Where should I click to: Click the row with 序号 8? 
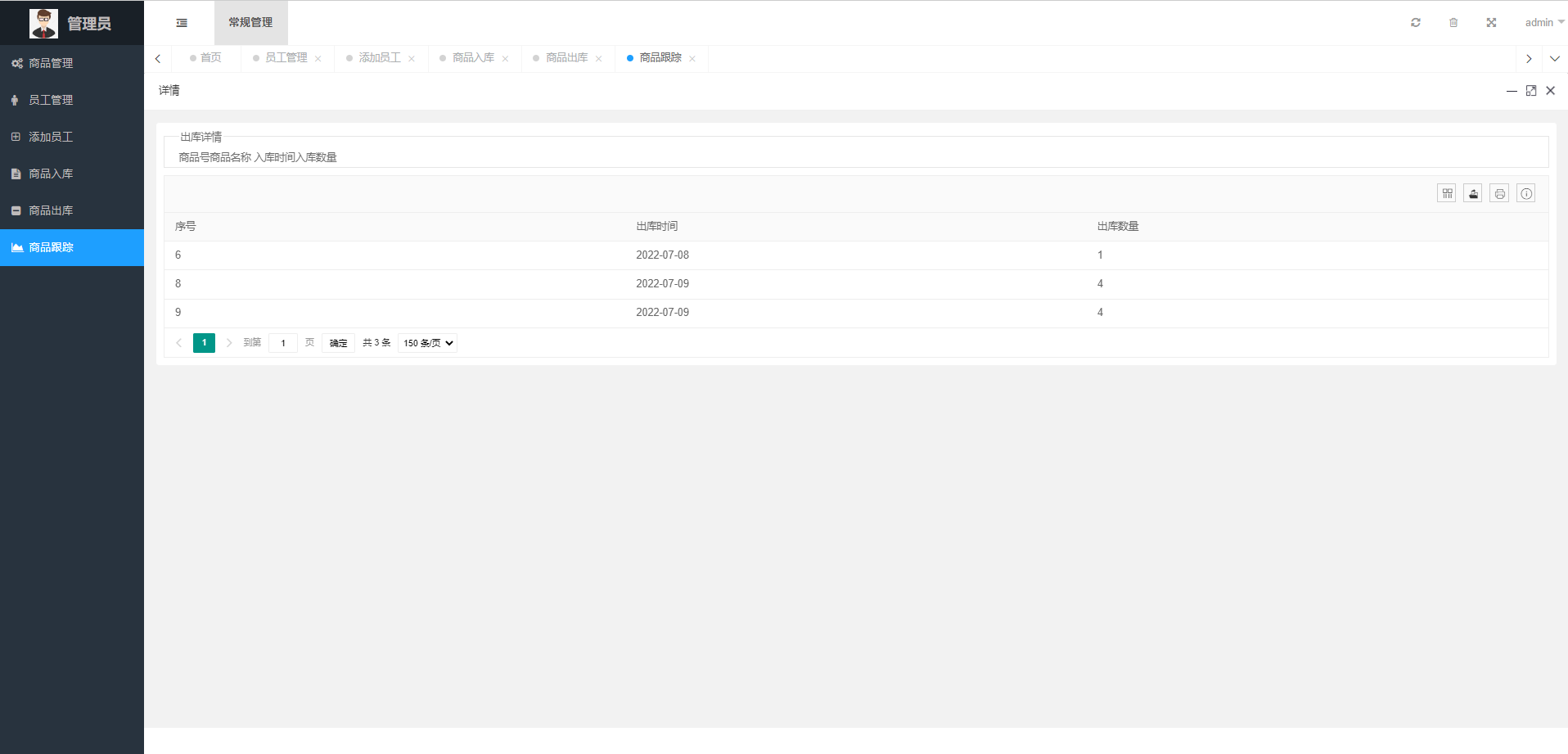coord(856,284)
